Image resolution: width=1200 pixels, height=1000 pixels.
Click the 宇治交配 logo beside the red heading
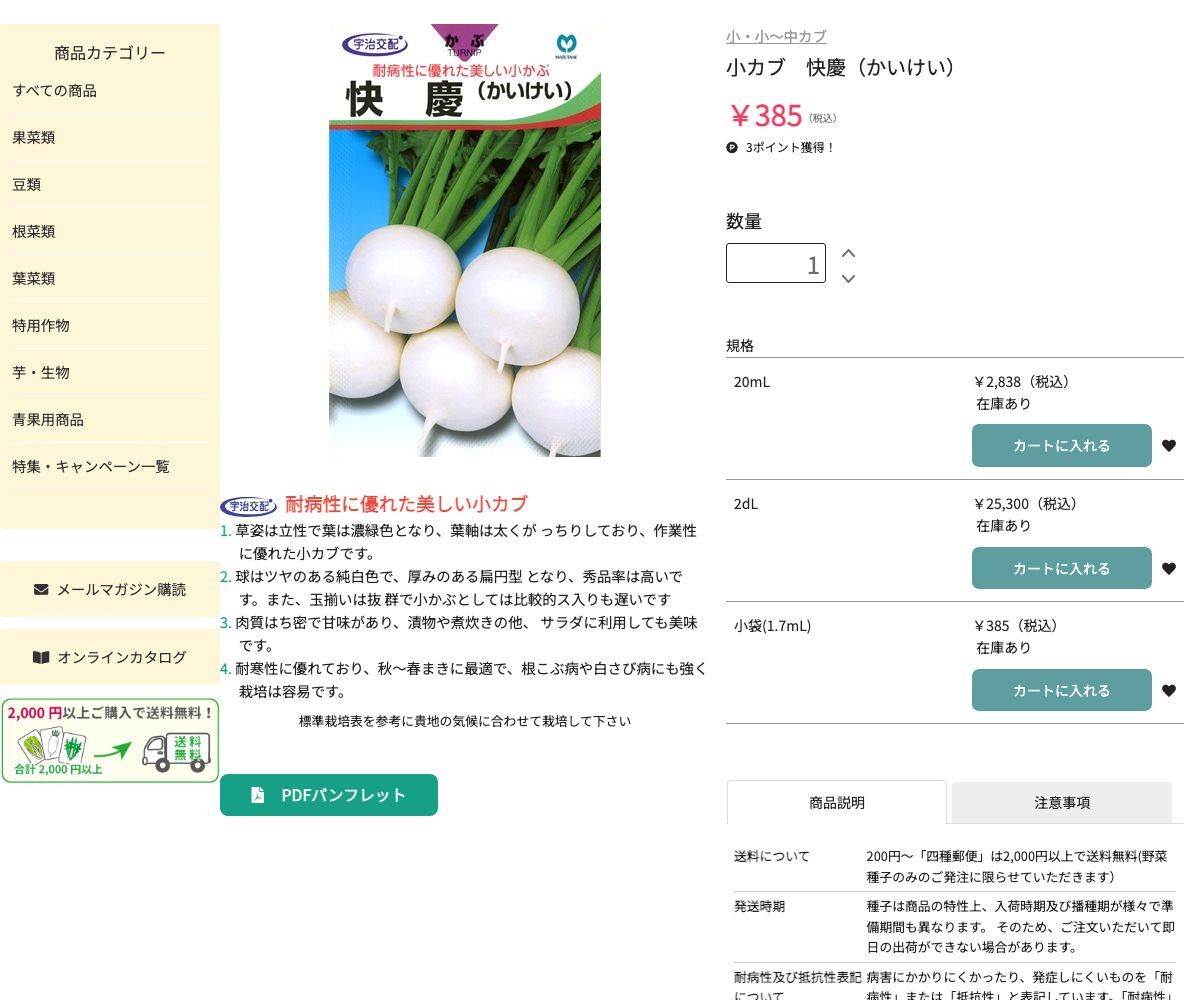coord(249,505)
